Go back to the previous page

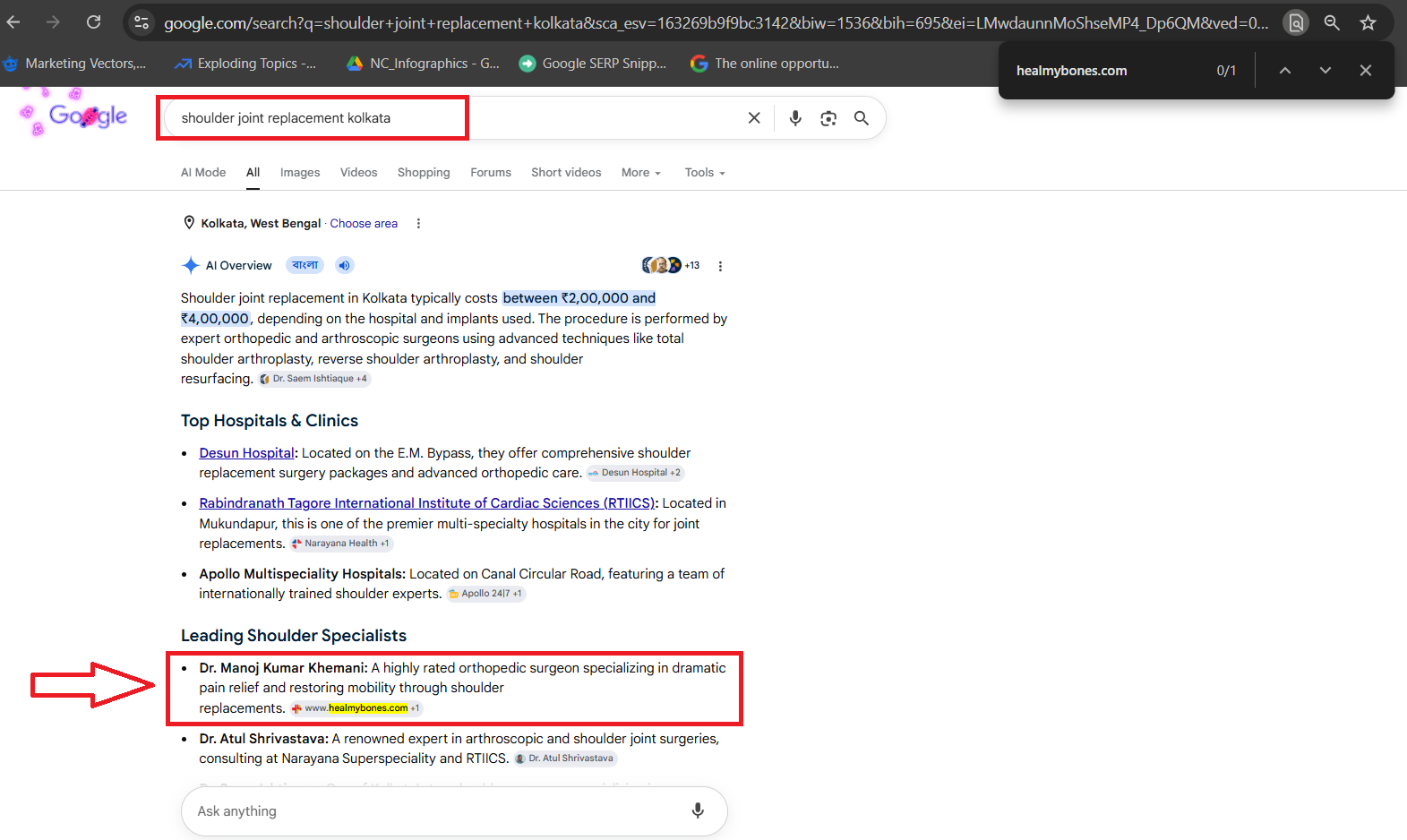[x=13, y=22]
